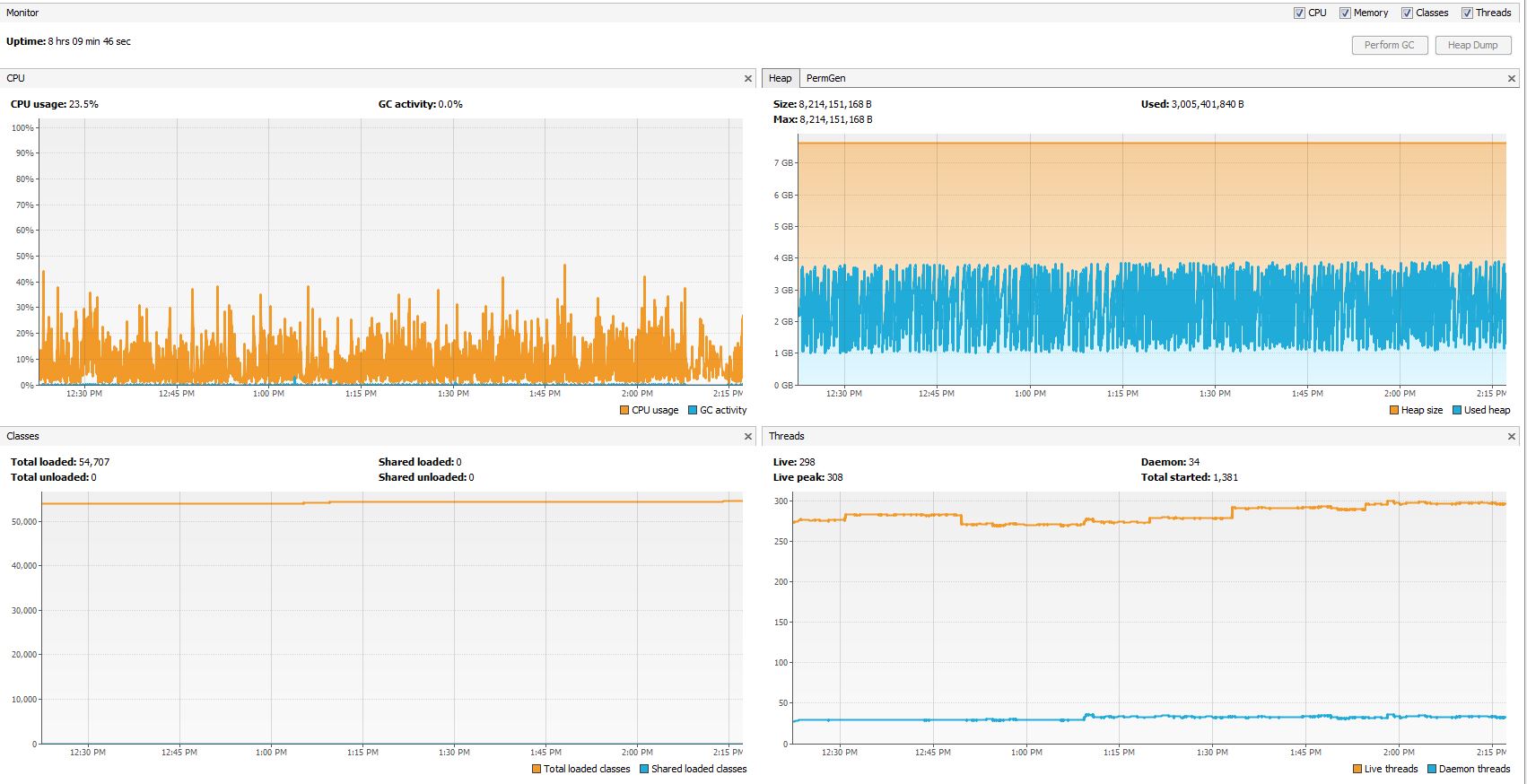Click the CPU usage 23.5% label
1527x784 pixels.
coord(55,104)
